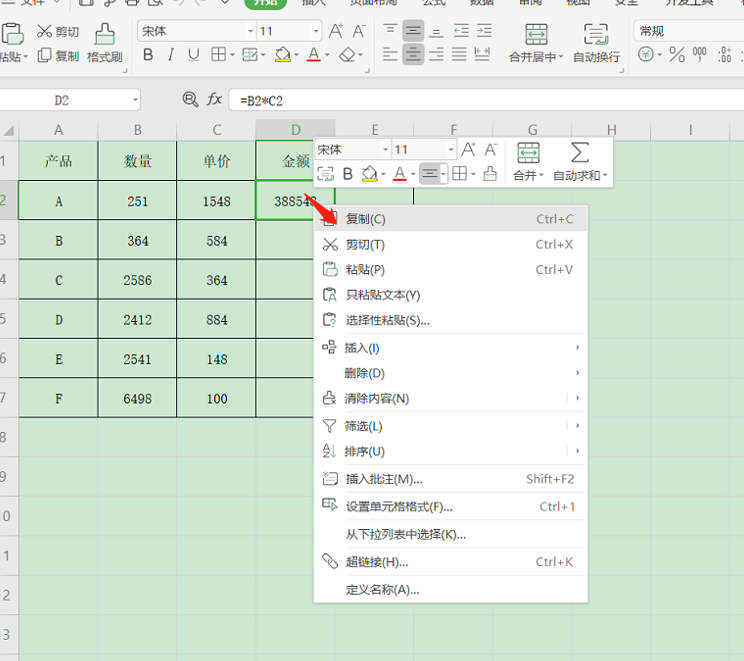Click the select-all corner triangle

pyautogui.click(x=9, y=130)
